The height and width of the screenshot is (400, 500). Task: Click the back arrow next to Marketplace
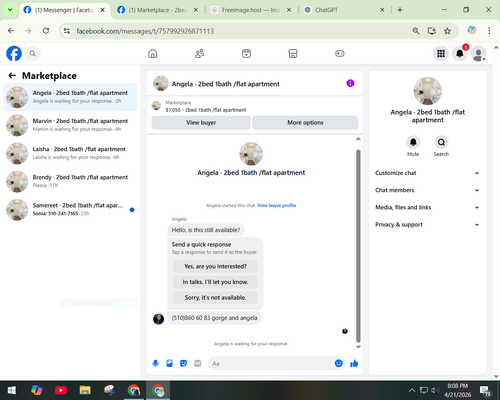[x=12, y=76]
